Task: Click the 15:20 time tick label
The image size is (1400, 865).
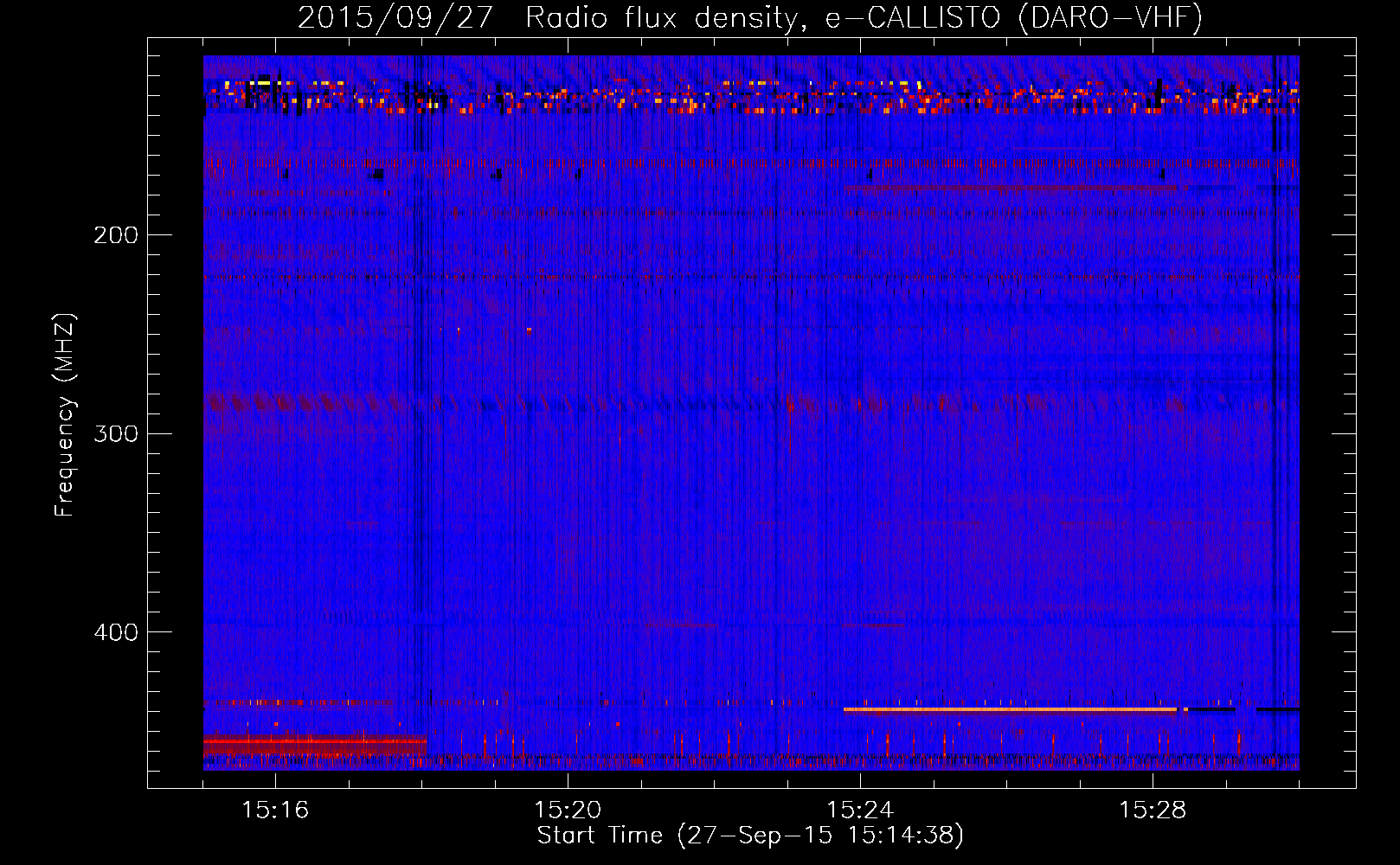Action: point(568,811)
